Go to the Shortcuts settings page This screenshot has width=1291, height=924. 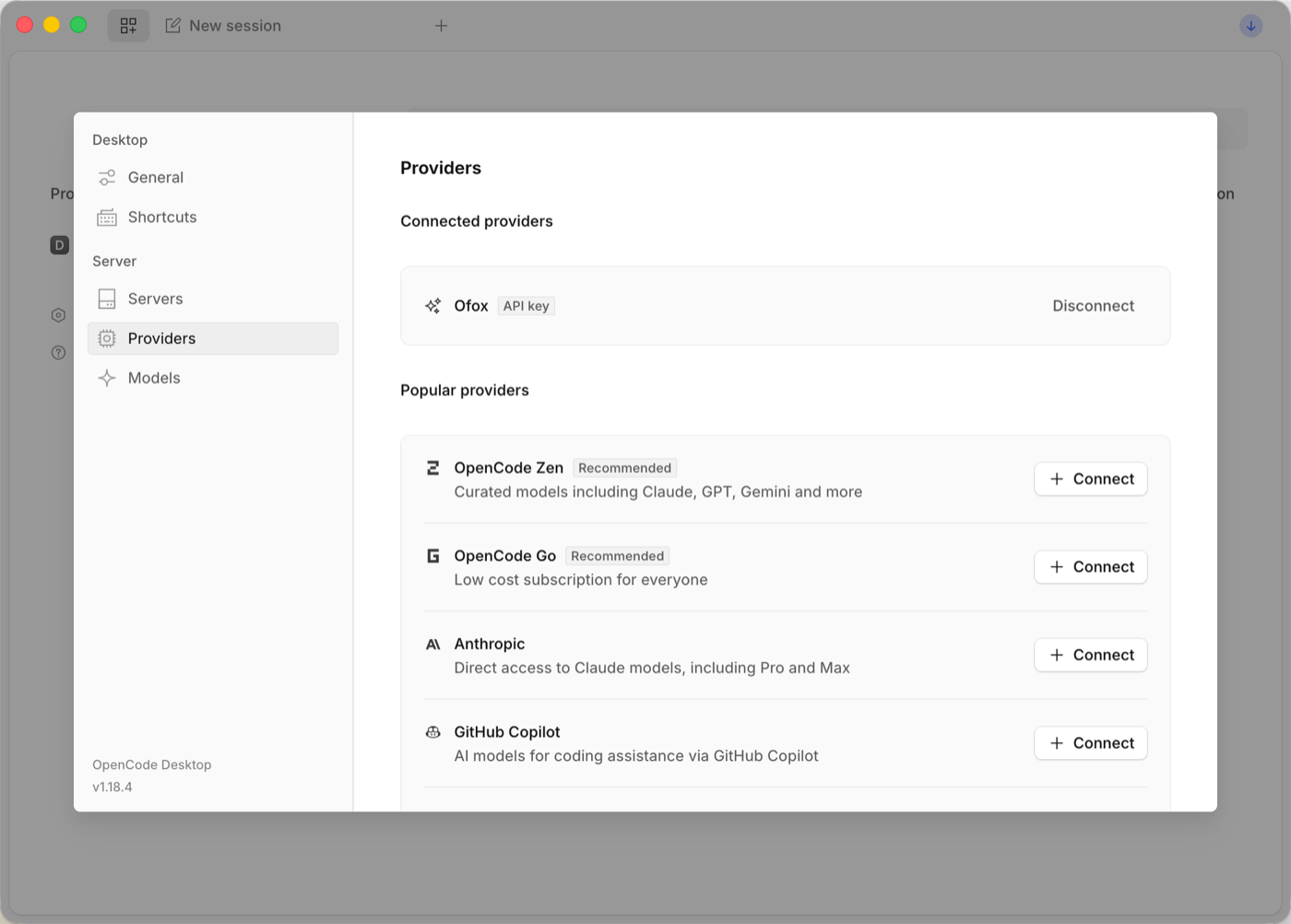point(213,217)
